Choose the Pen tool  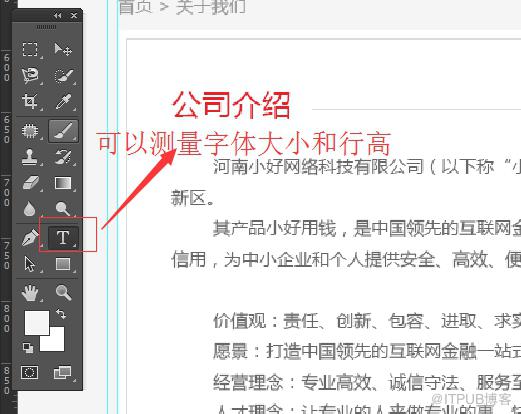click(30, 237)
